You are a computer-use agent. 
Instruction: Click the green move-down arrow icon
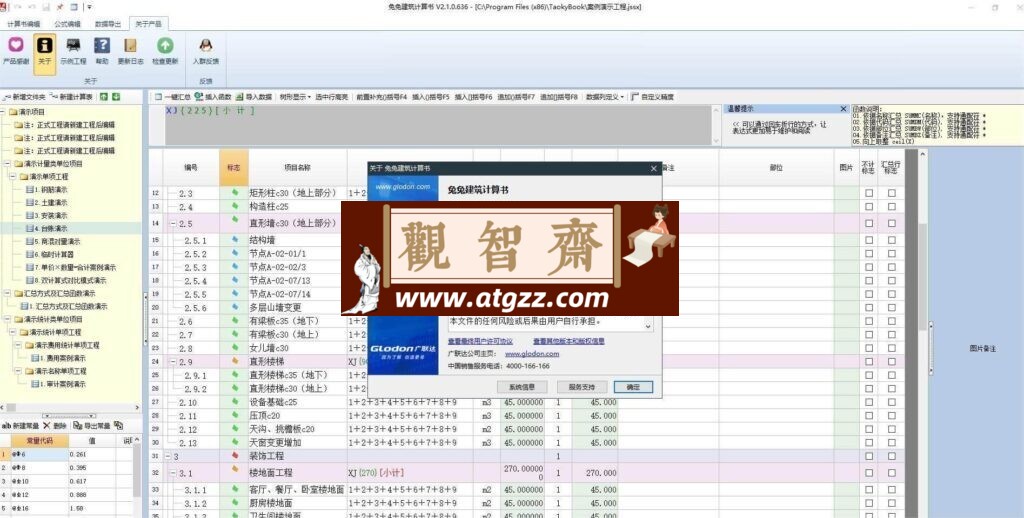point(116,97)
